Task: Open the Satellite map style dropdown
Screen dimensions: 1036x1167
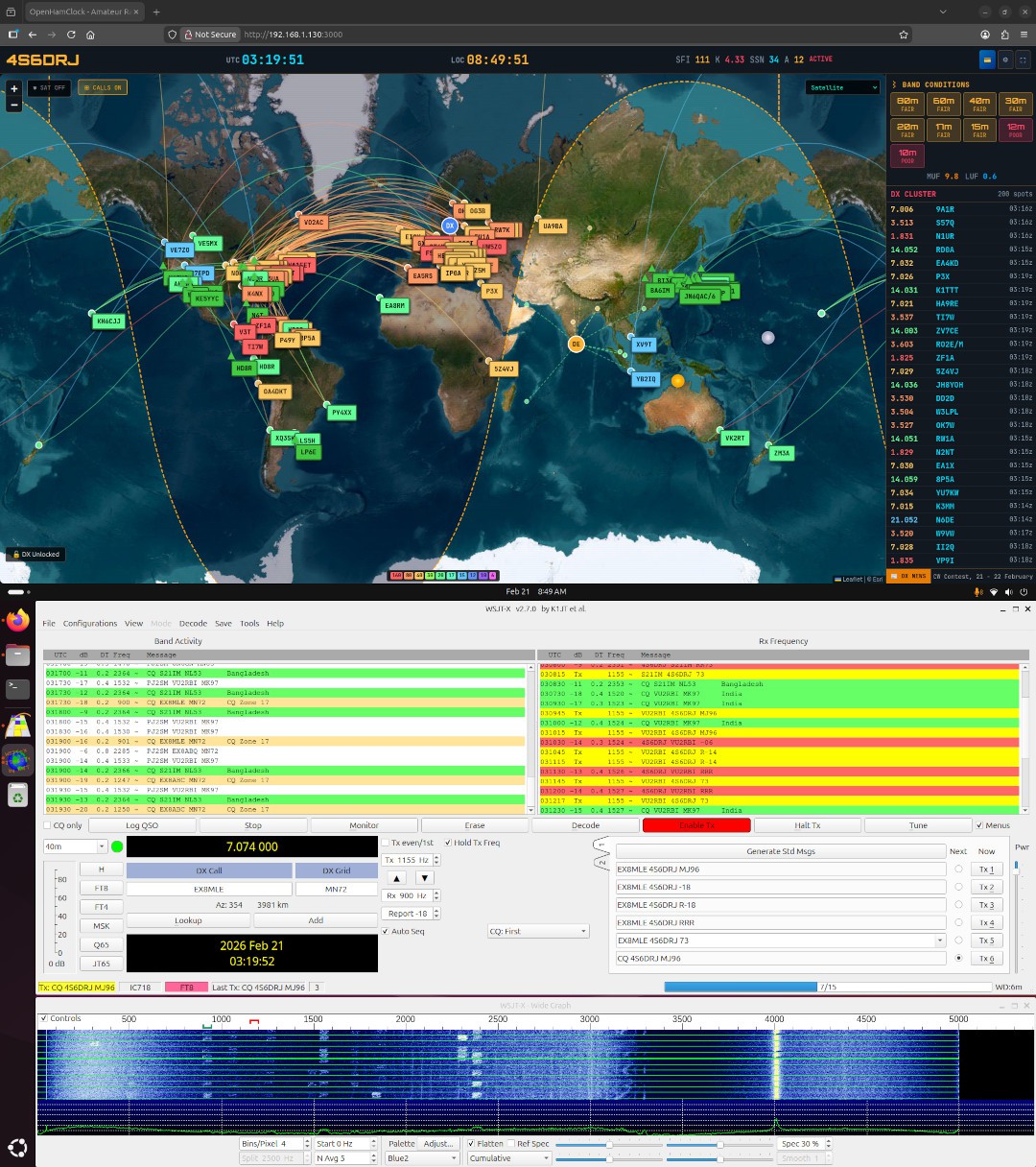Action: tap(842, 87)
